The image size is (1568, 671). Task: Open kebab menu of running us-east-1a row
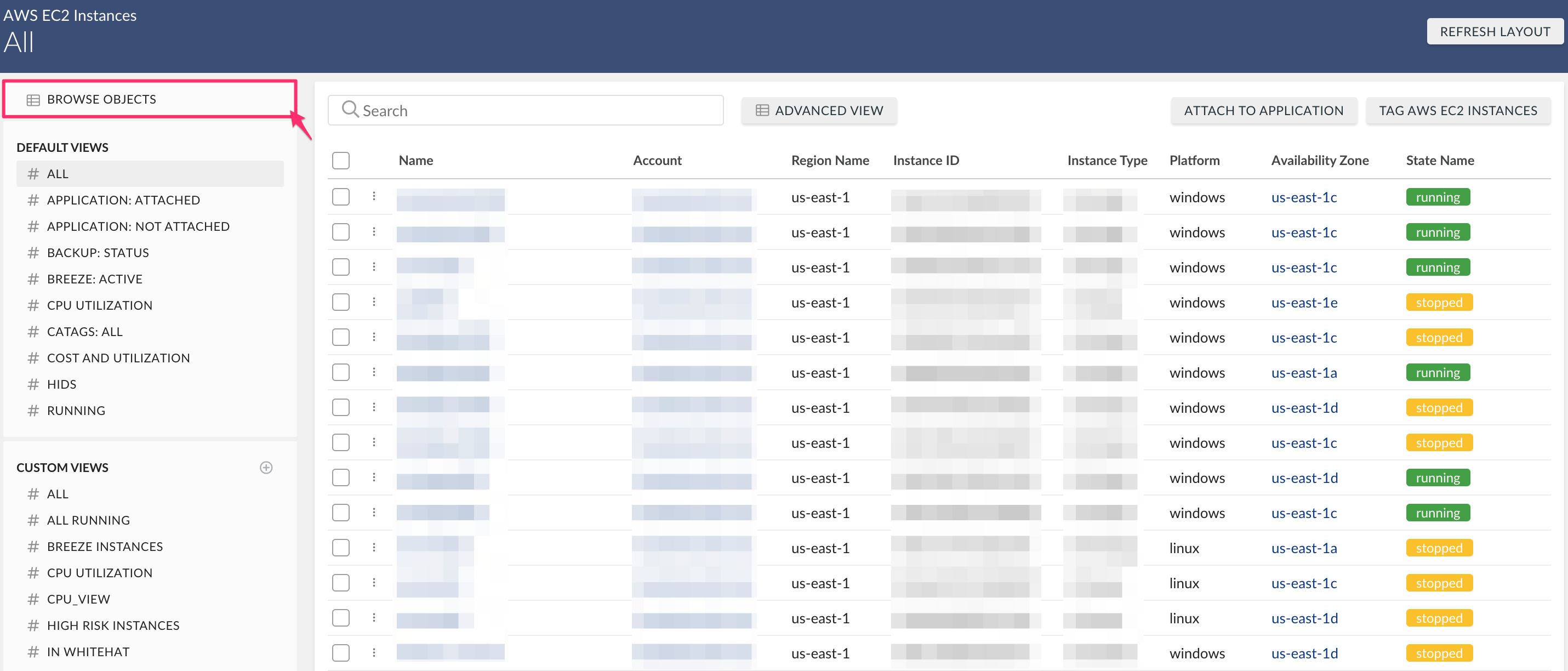[x=374, y=372]
